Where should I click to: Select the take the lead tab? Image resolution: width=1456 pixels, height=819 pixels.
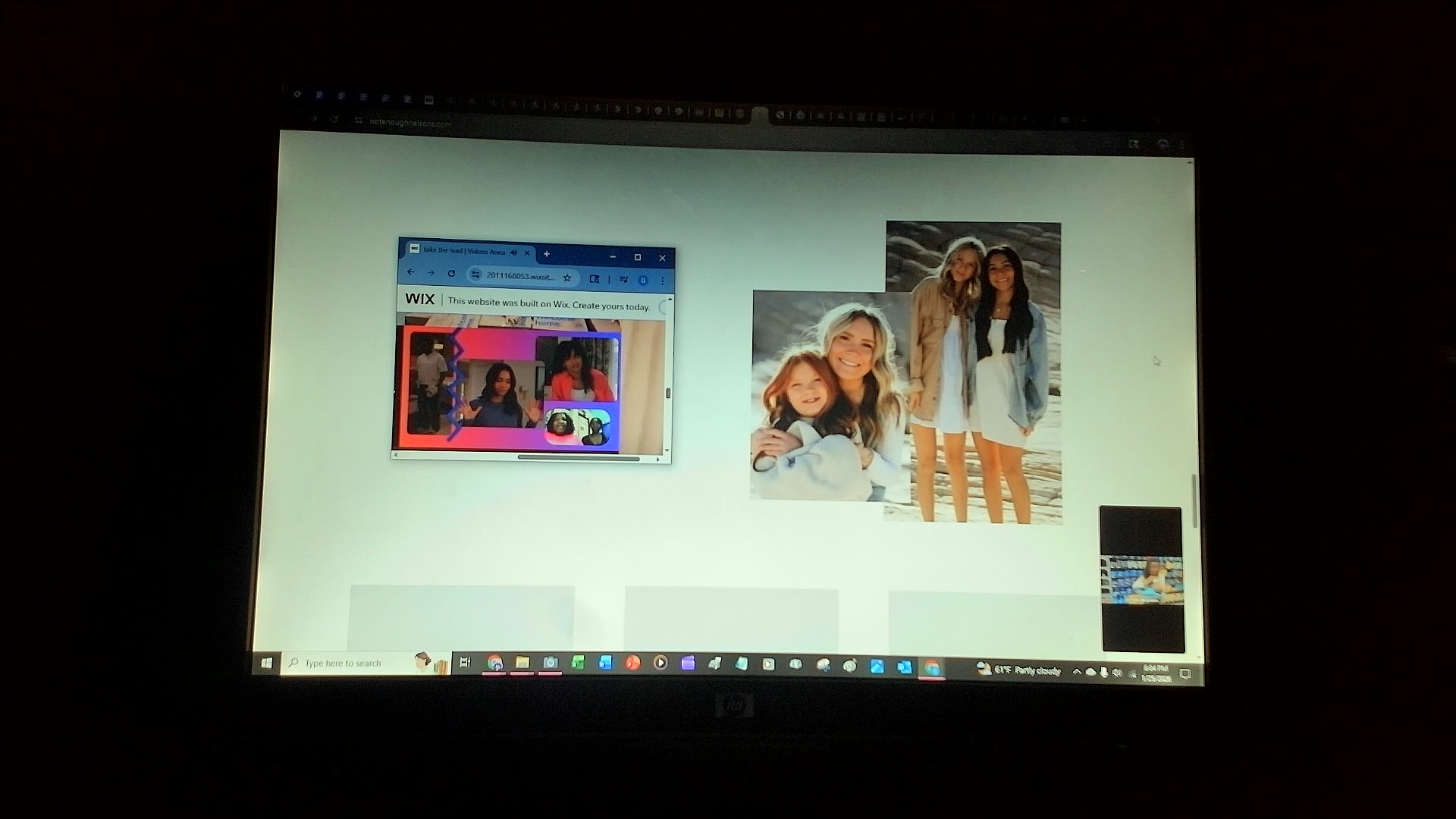click(x=463, y=251)
